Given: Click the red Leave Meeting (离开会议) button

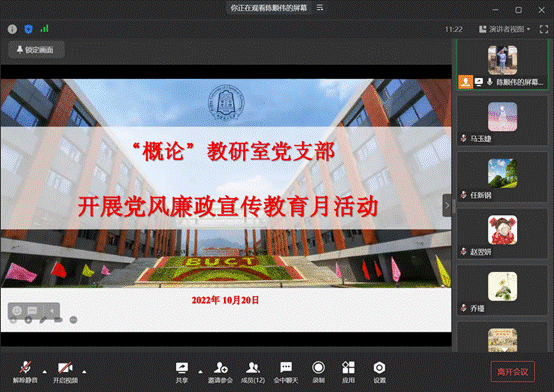Looking at the screenshot, I should coord(513,371).
